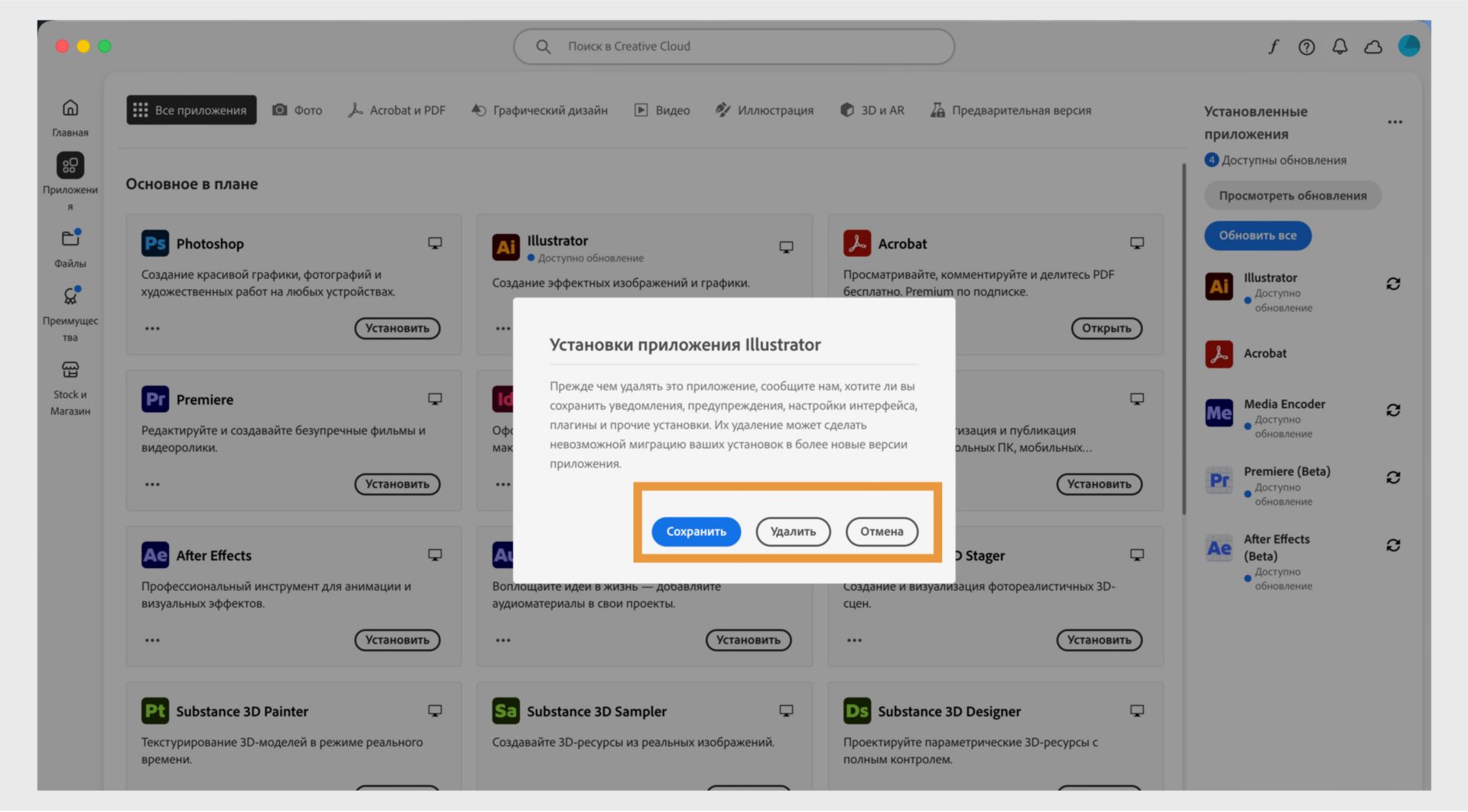
Task: Click the desktop icon on the Photoshop card
Action: click(x=435, y=243)
